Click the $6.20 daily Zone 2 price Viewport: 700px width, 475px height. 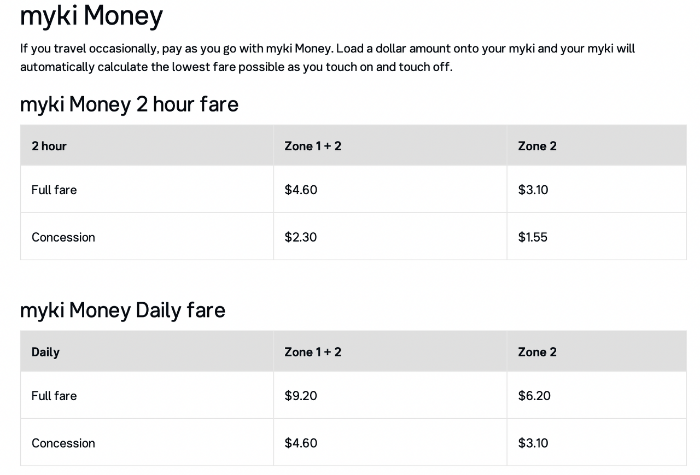pyautogui.click(x=534, y=396)
